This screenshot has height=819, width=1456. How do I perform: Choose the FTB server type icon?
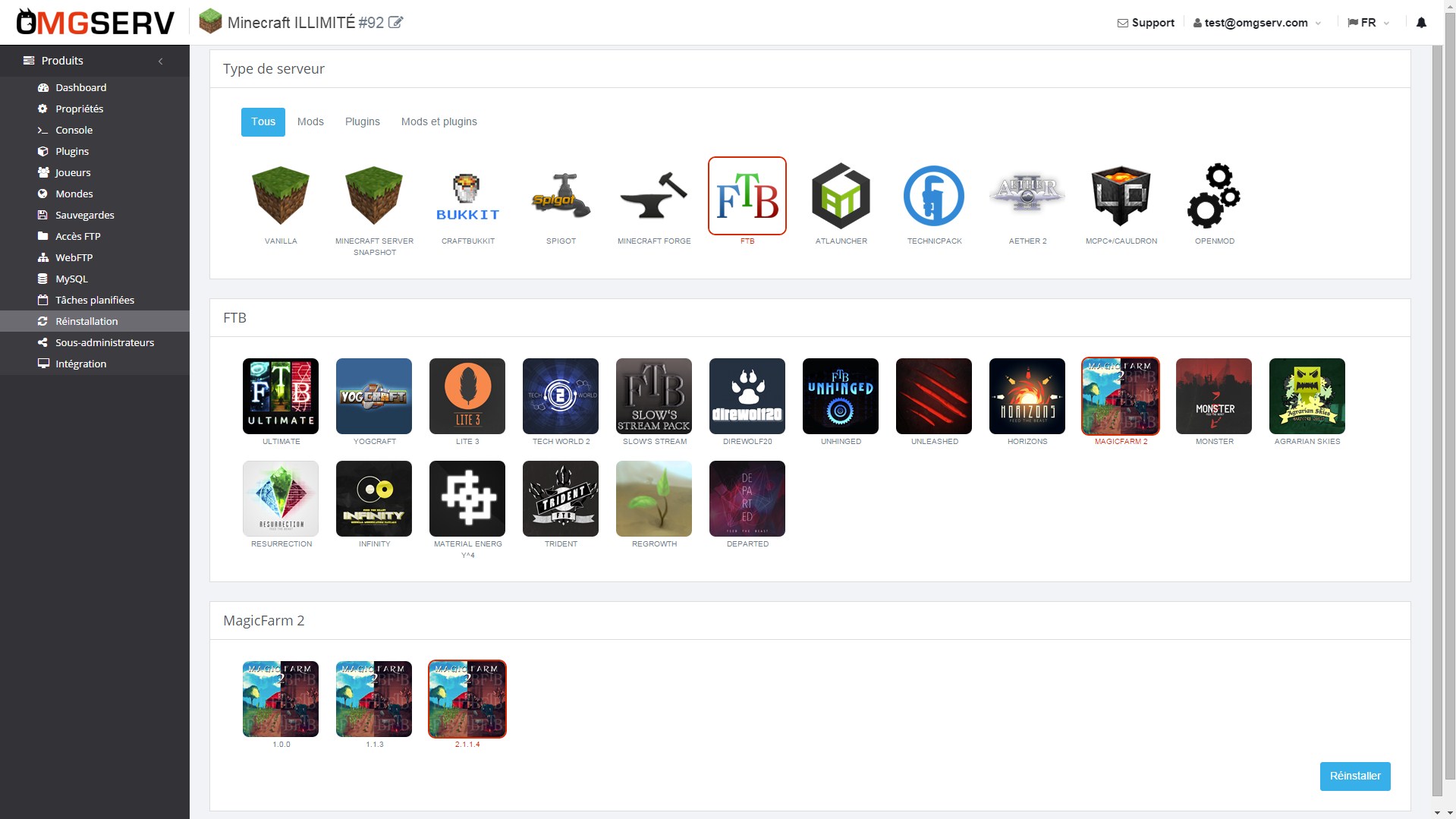pos(747,196)
